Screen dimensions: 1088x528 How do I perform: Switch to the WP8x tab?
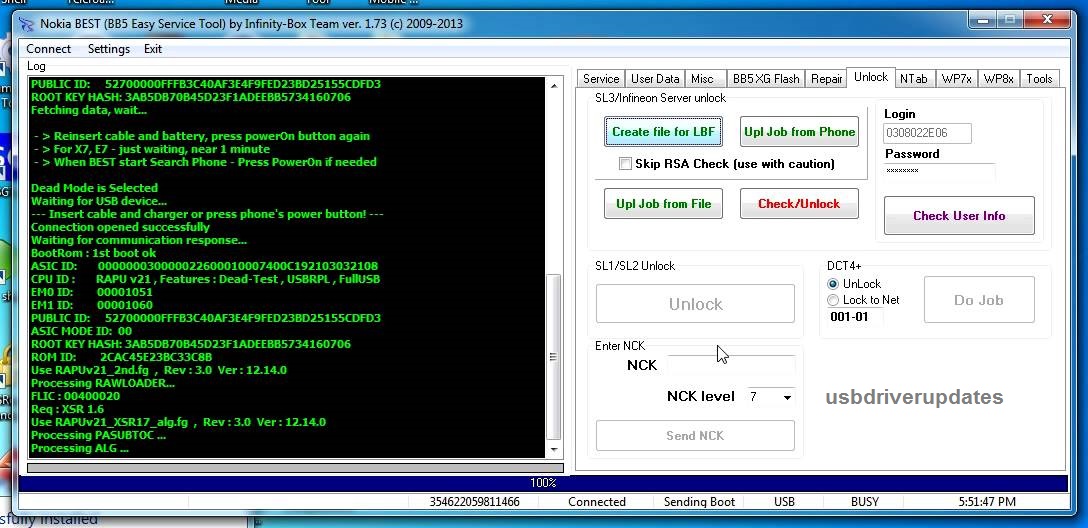[x=998, y=78]
